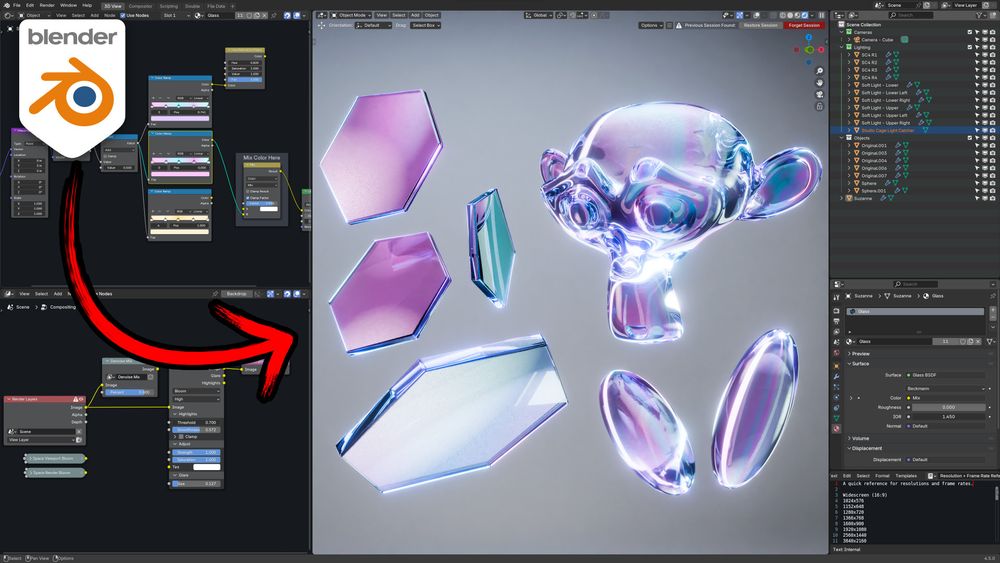
Task: Click the viewport zoom magnifier gizmo
Action: coord(820,71)
